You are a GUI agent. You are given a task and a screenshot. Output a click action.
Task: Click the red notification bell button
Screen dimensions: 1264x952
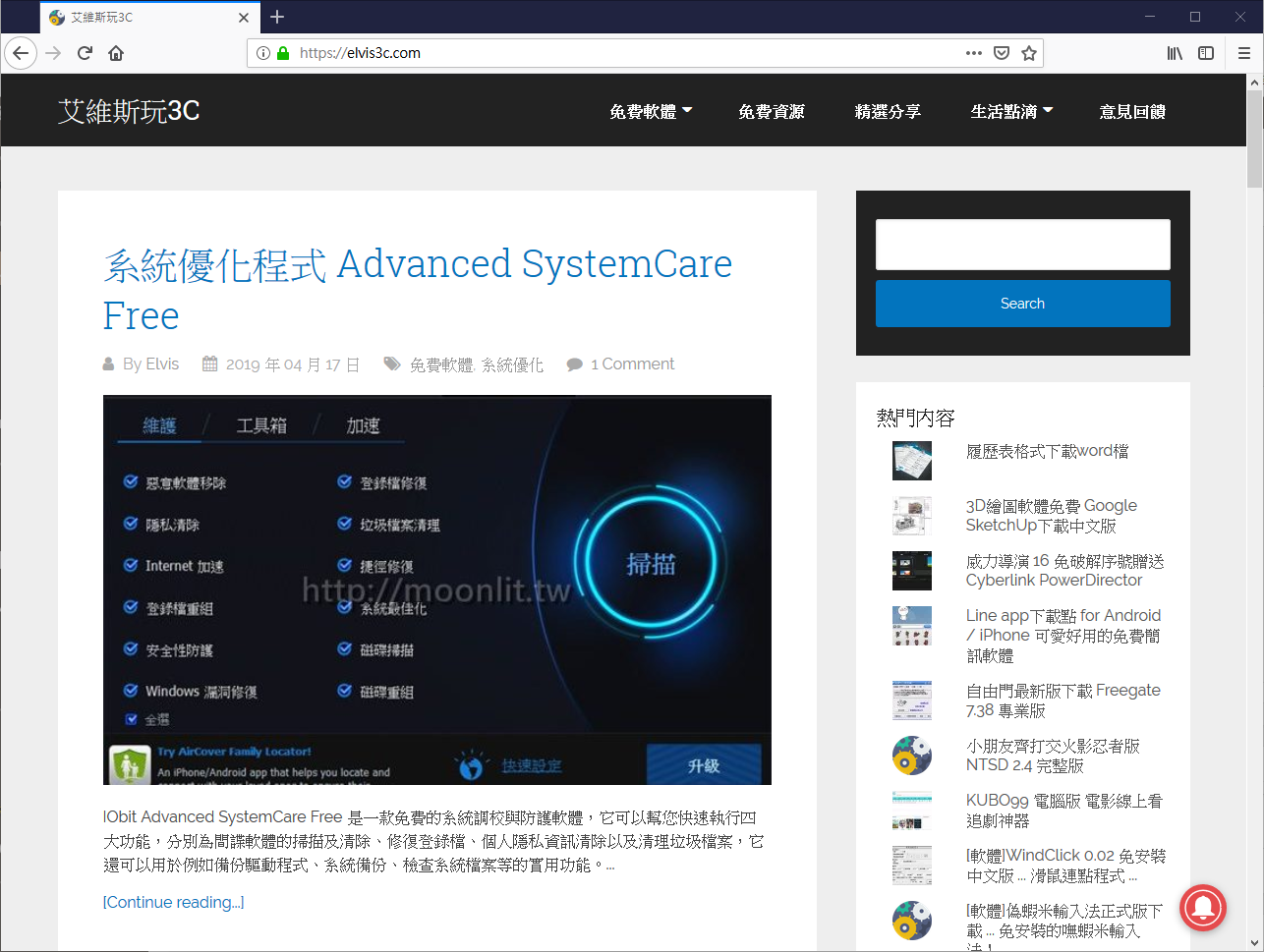(x=1202, y=908)
